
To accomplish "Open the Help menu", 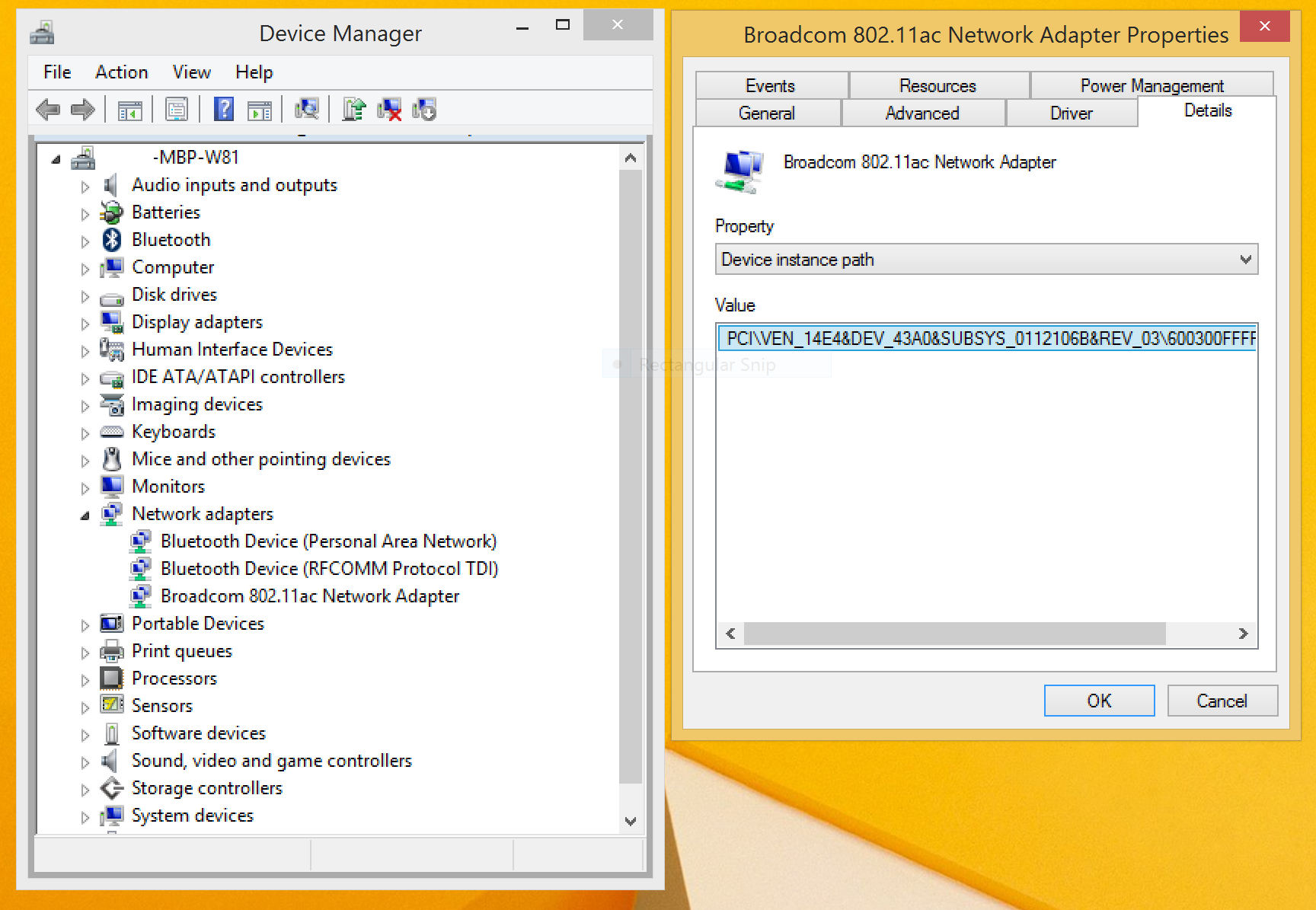I will click(x=254, y=72).
